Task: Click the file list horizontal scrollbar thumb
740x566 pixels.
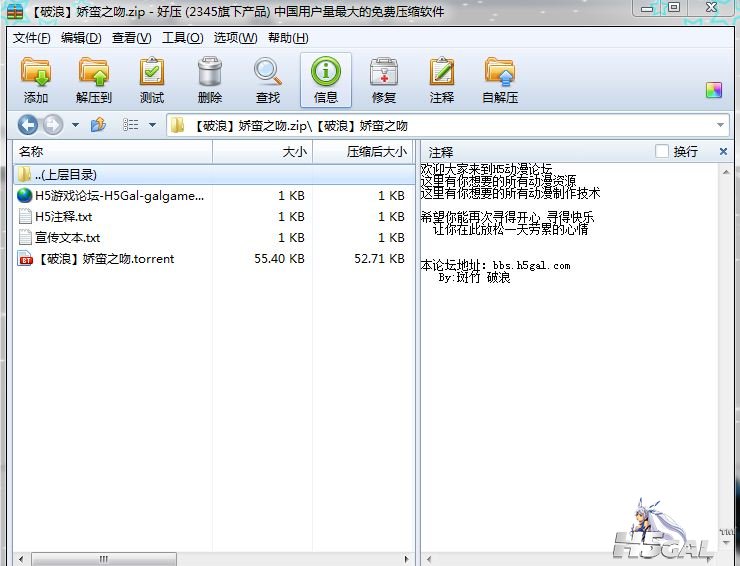Action: point(104,559)
